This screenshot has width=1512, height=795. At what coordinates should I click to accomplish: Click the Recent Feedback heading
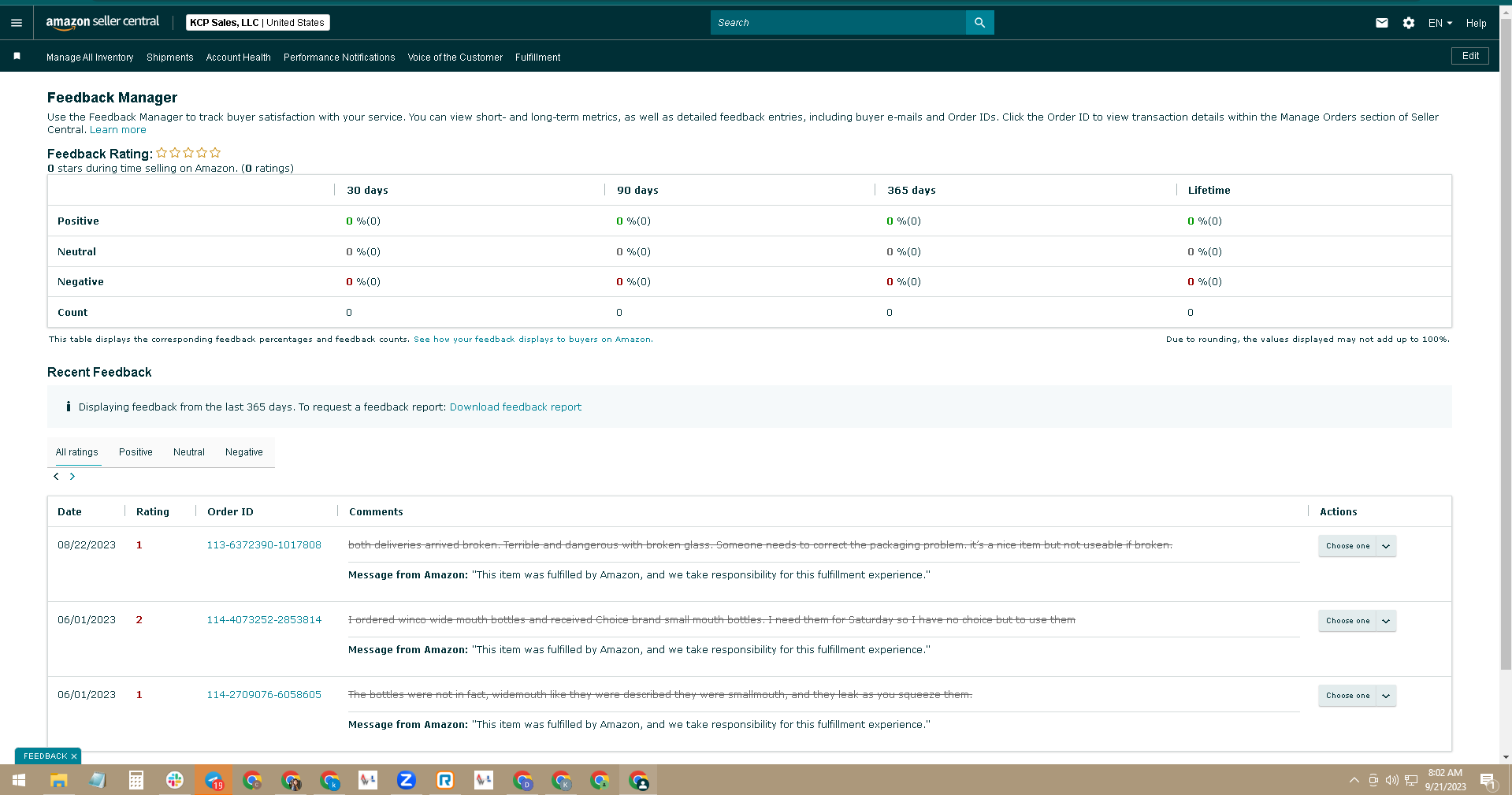[99, 373]
